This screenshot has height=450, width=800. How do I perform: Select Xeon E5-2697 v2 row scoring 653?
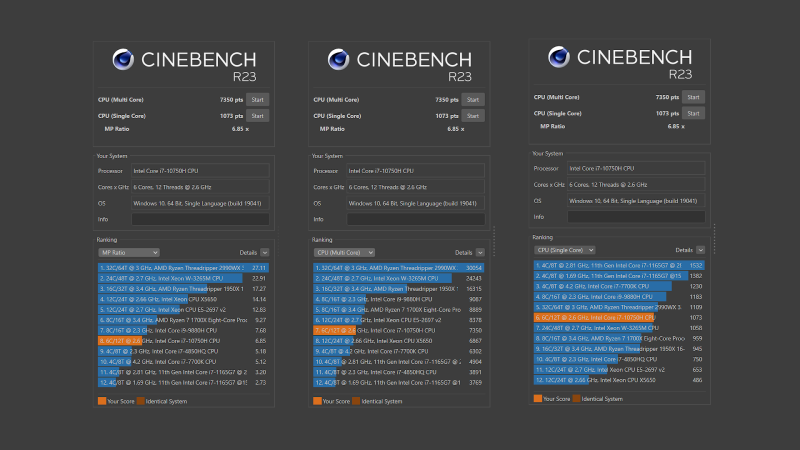619,369
